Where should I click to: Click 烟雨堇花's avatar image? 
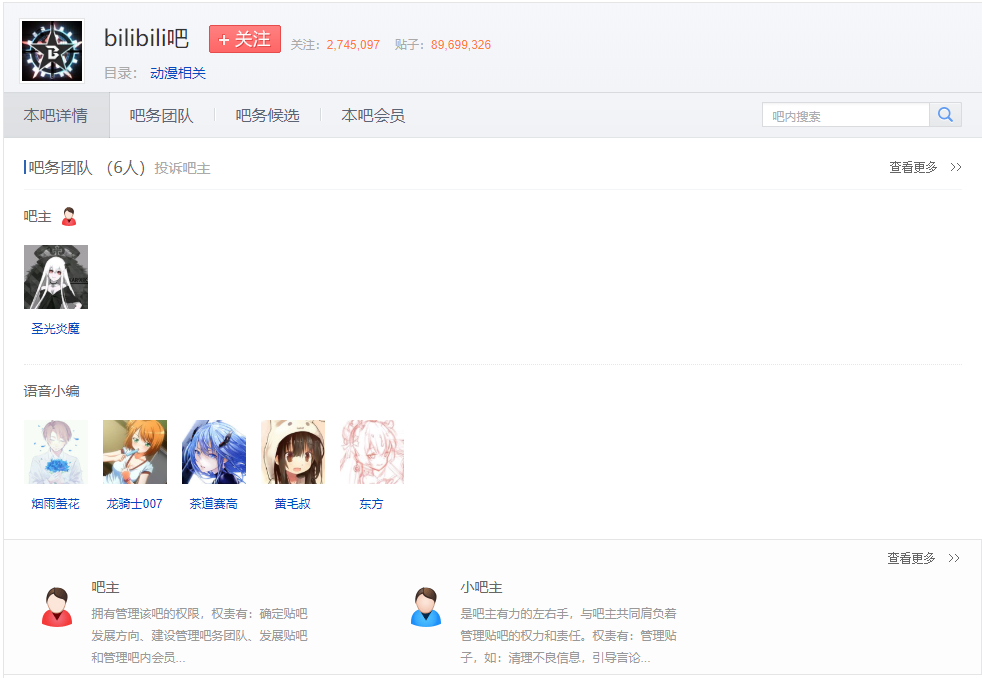pos(56,452)
